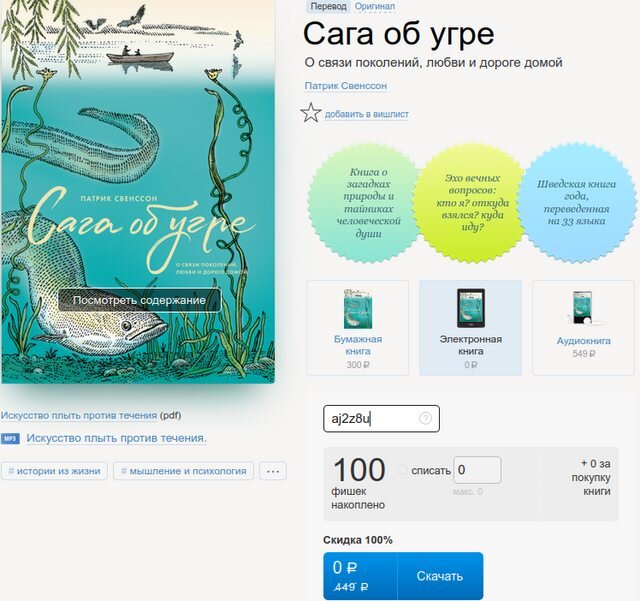Switch to the 'Оригинал' tab
Viewport: 640px width, 601px height.
[374, 6]
